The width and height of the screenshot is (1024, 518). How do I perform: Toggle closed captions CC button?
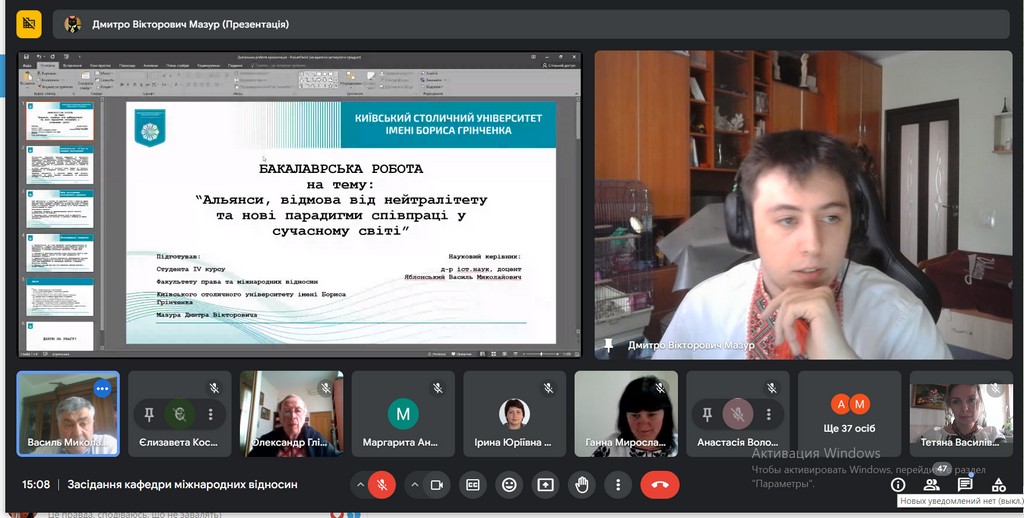[473, 485]
